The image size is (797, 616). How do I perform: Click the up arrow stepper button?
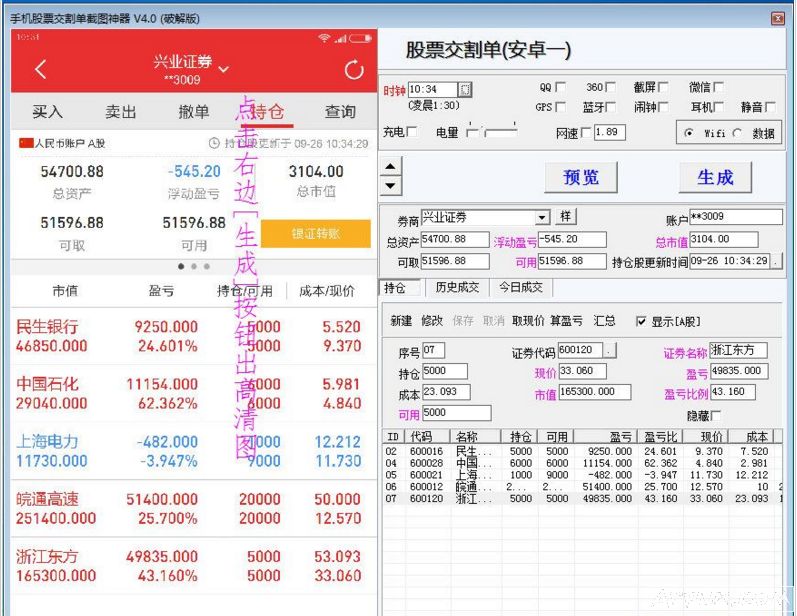390,166
